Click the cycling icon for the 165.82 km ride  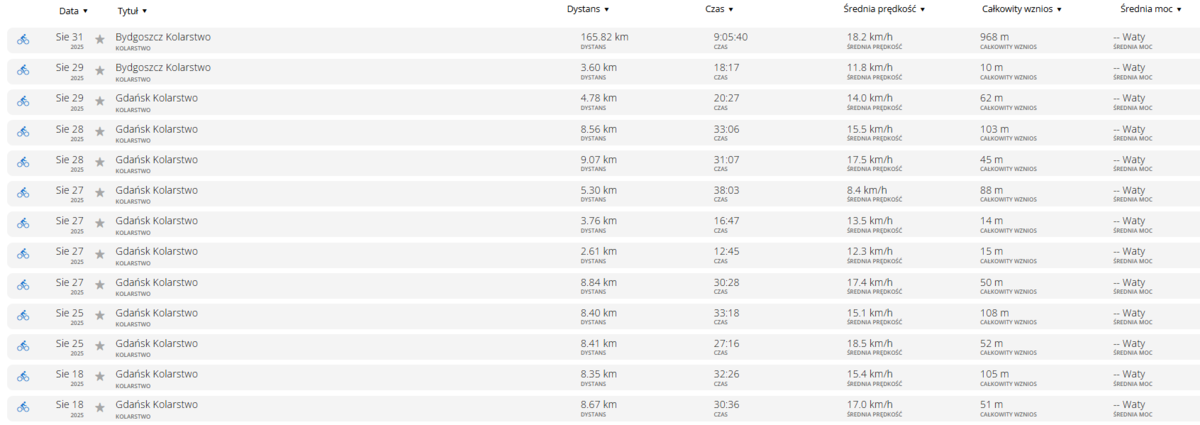(x=23, y=40)
